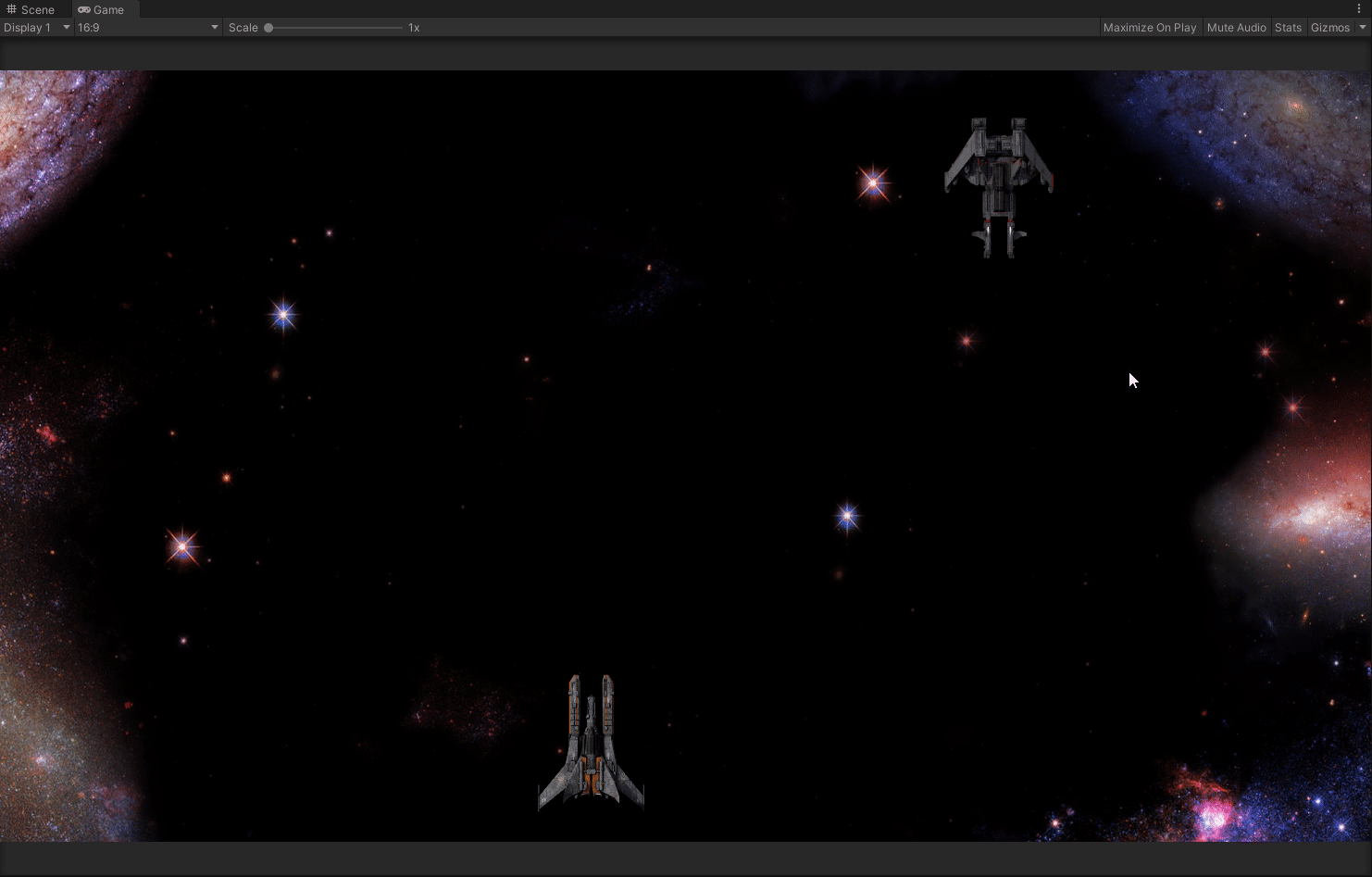This screenshot has width=1372, height=877.
Task: Open the Game view options menu (three dots)
Action: 1359,9
